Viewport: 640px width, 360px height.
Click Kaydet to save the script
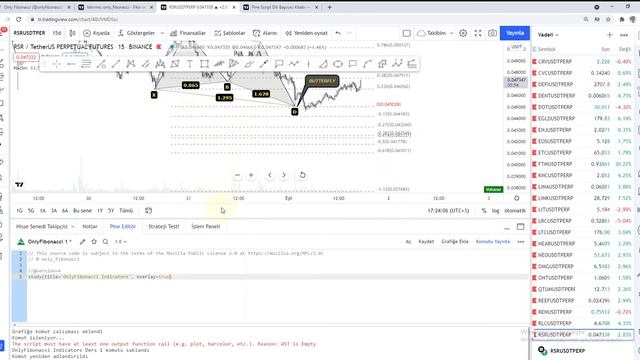[426, 242]
